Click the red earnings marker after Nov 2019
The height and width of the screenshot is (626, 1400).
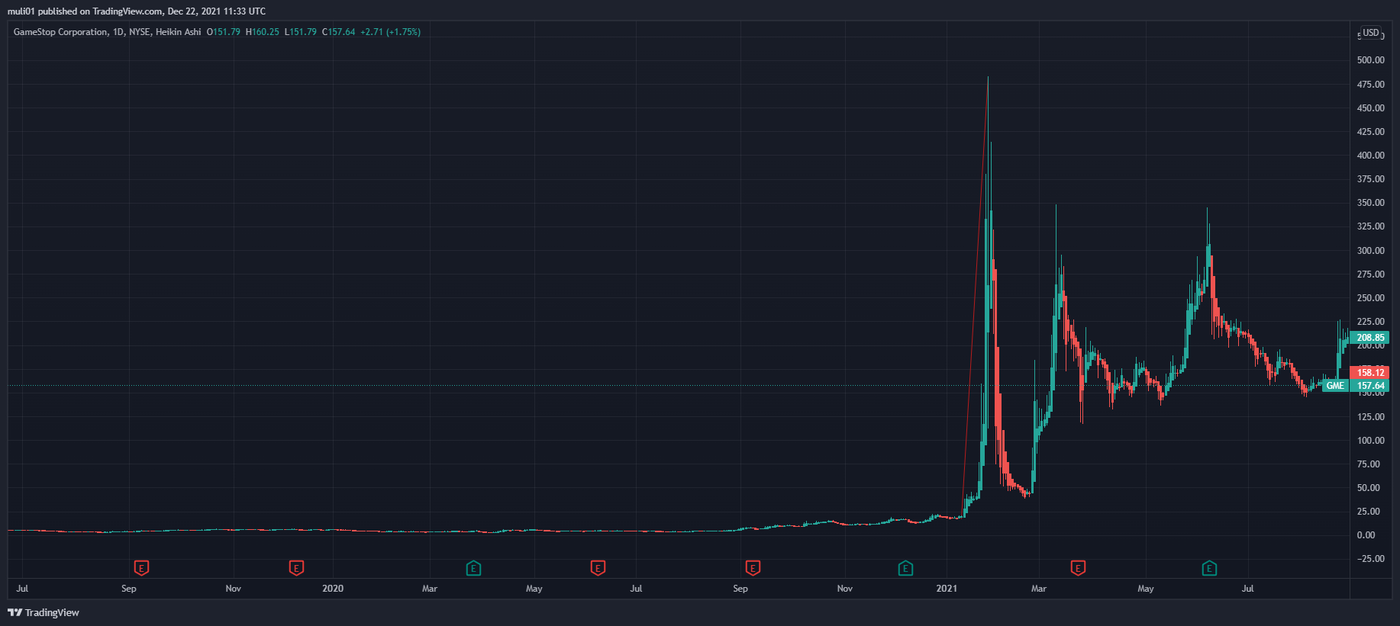tap(296, 568)
